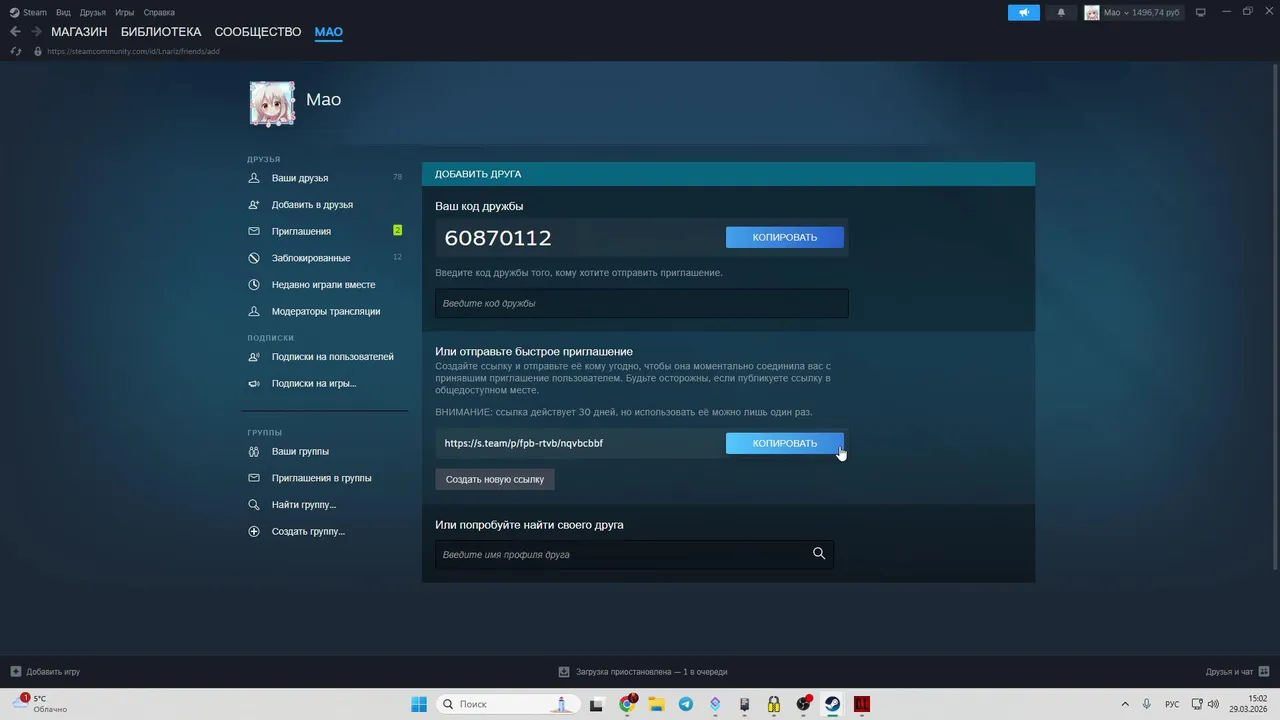Open Подписки на пользователей
The width and height of the screenshot is (1280, 720).
333,357
